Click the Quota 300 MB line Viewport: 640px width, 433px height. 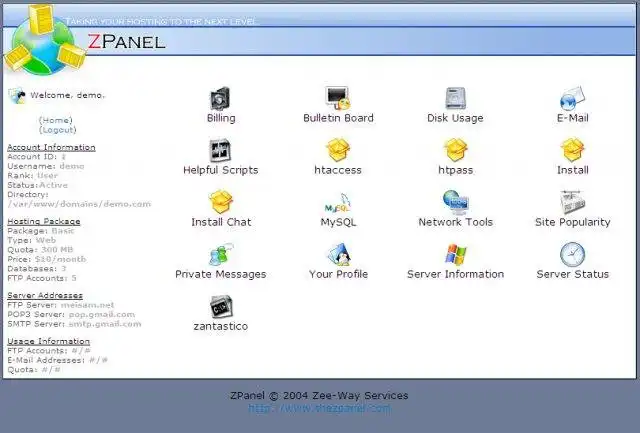40,250
